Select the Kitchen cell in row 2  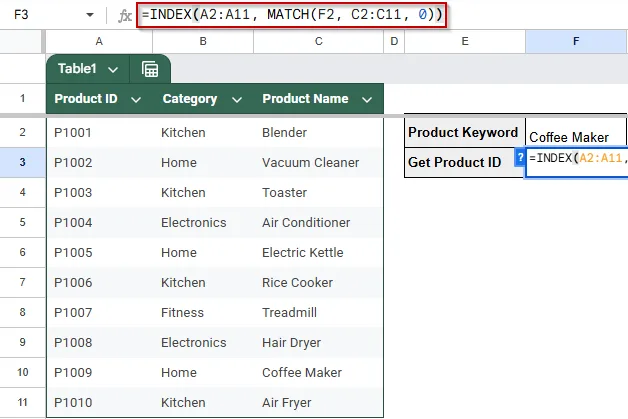(203, 132)
